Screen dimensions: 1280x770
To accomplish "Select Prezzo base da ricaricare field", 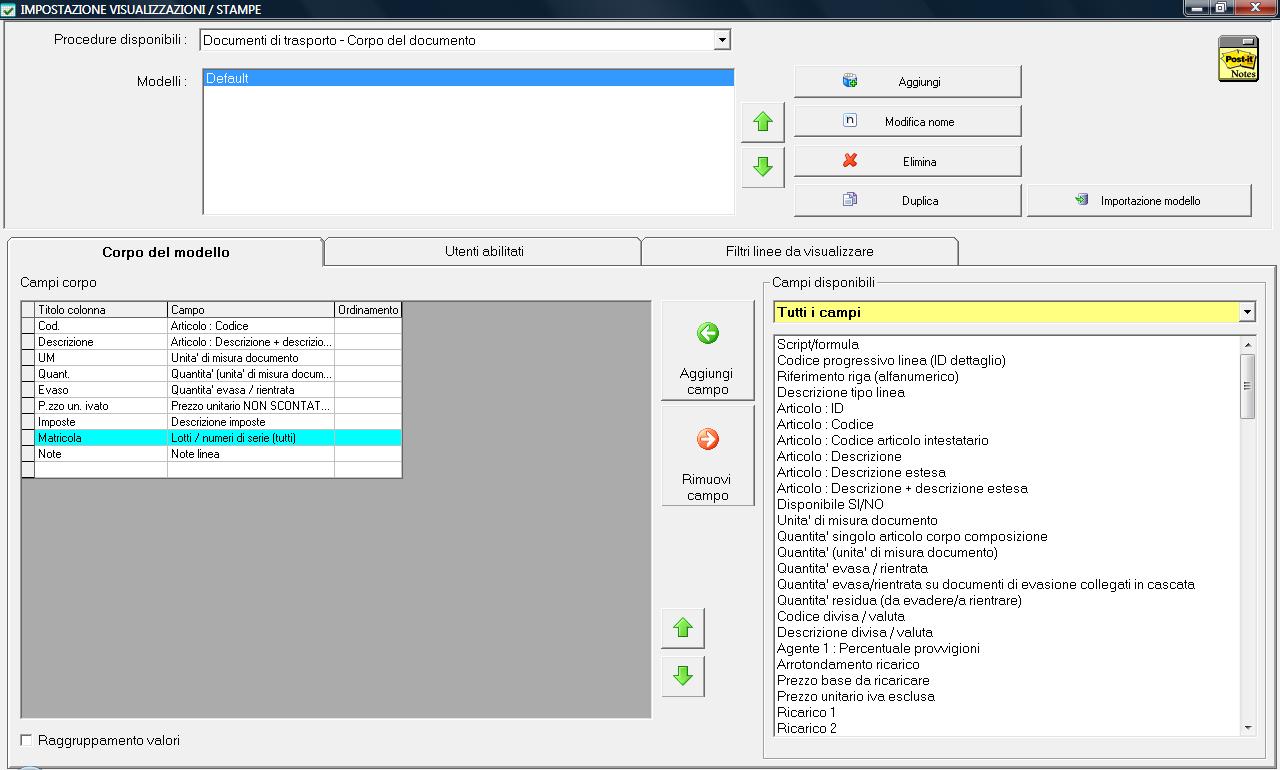I will click(x=853, y=680).
